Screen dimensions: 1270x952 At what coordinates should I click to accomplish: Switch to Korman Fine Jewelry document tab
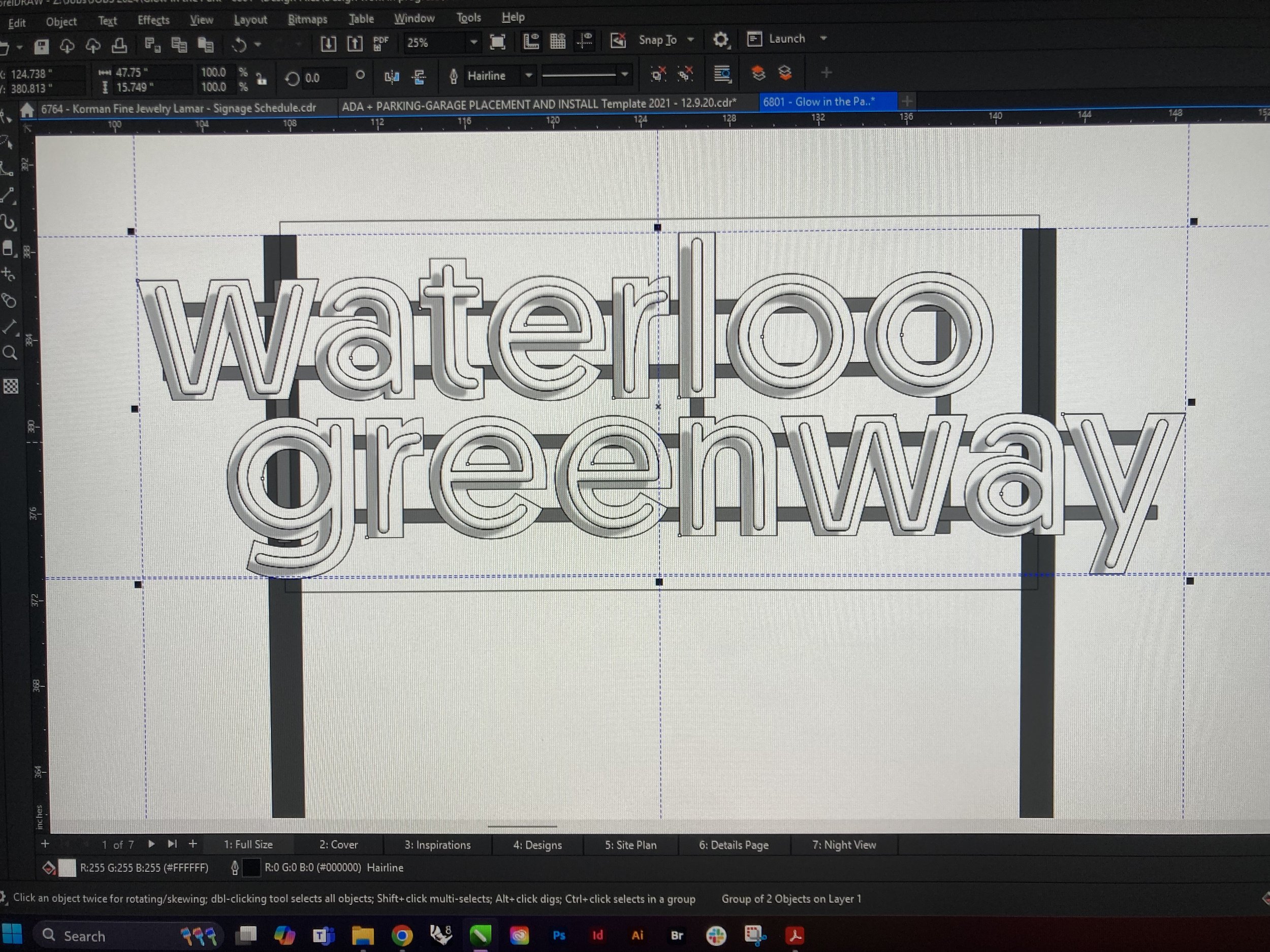tap(178, 109)
